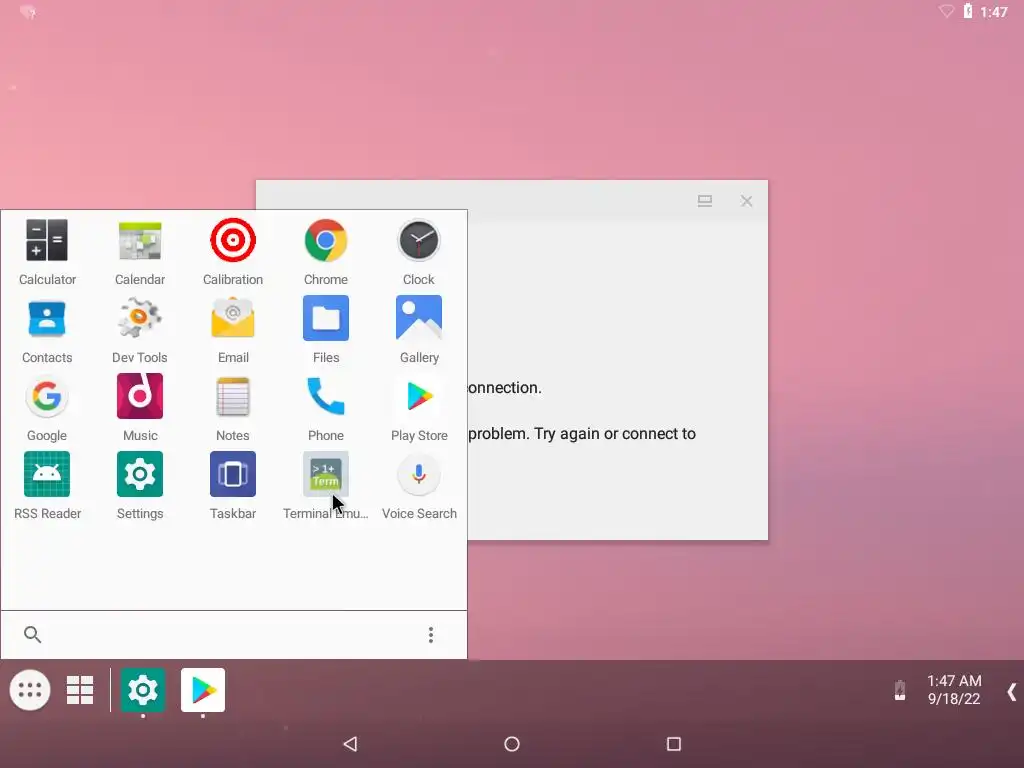Open the Files app

coord(326,330)
